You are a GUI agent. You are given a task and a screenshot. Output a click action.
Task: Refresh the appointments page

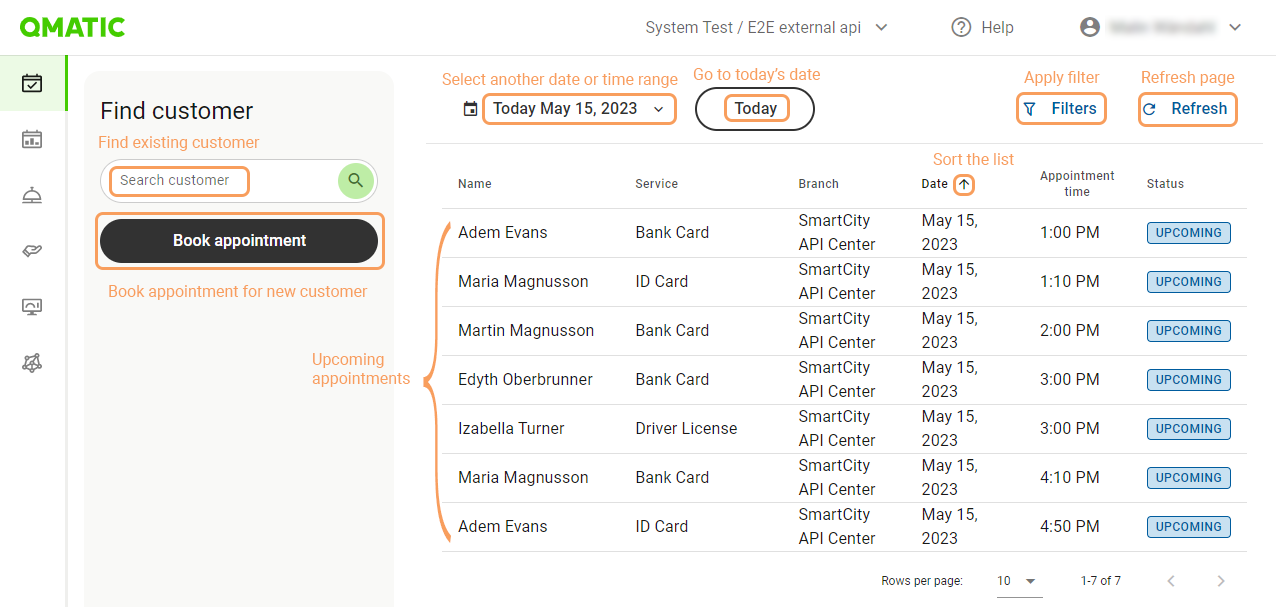click(x=1187, y=109)
